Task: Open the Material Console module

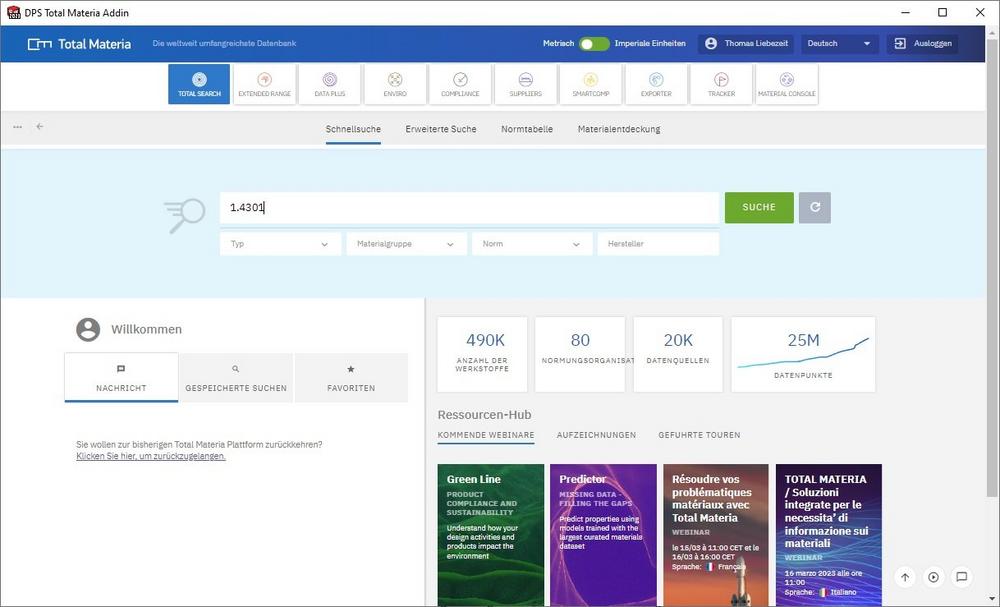Action: (x=786, y=84)
